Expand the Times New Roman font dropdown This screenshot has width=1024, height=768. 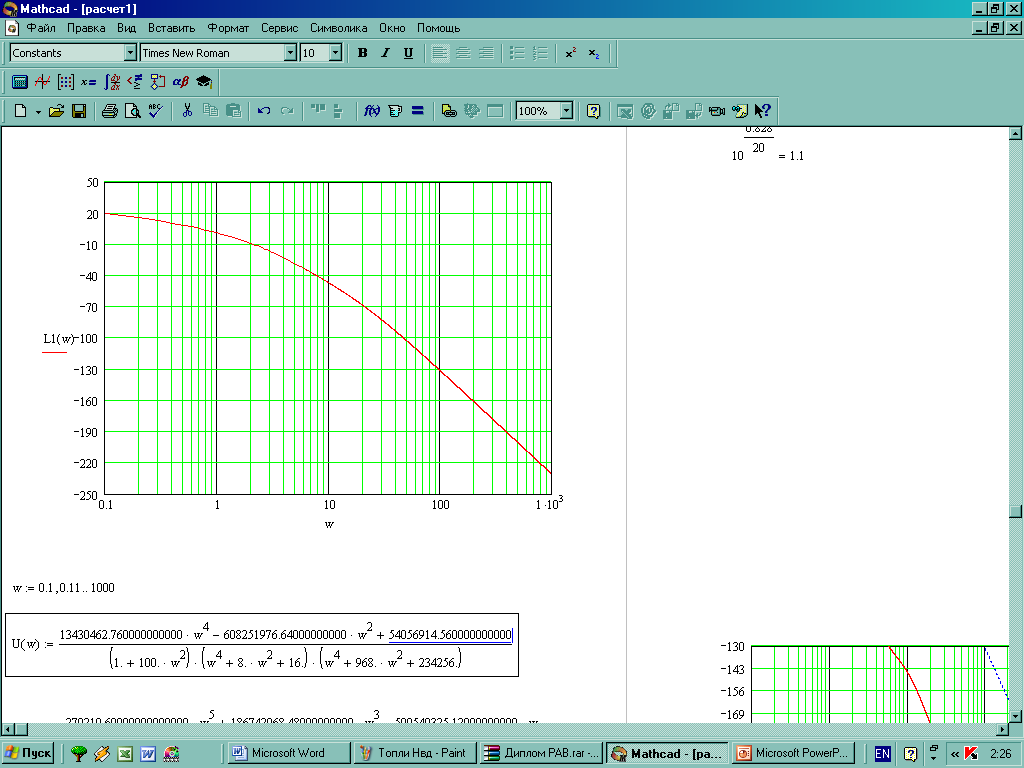tap(291, 53)
